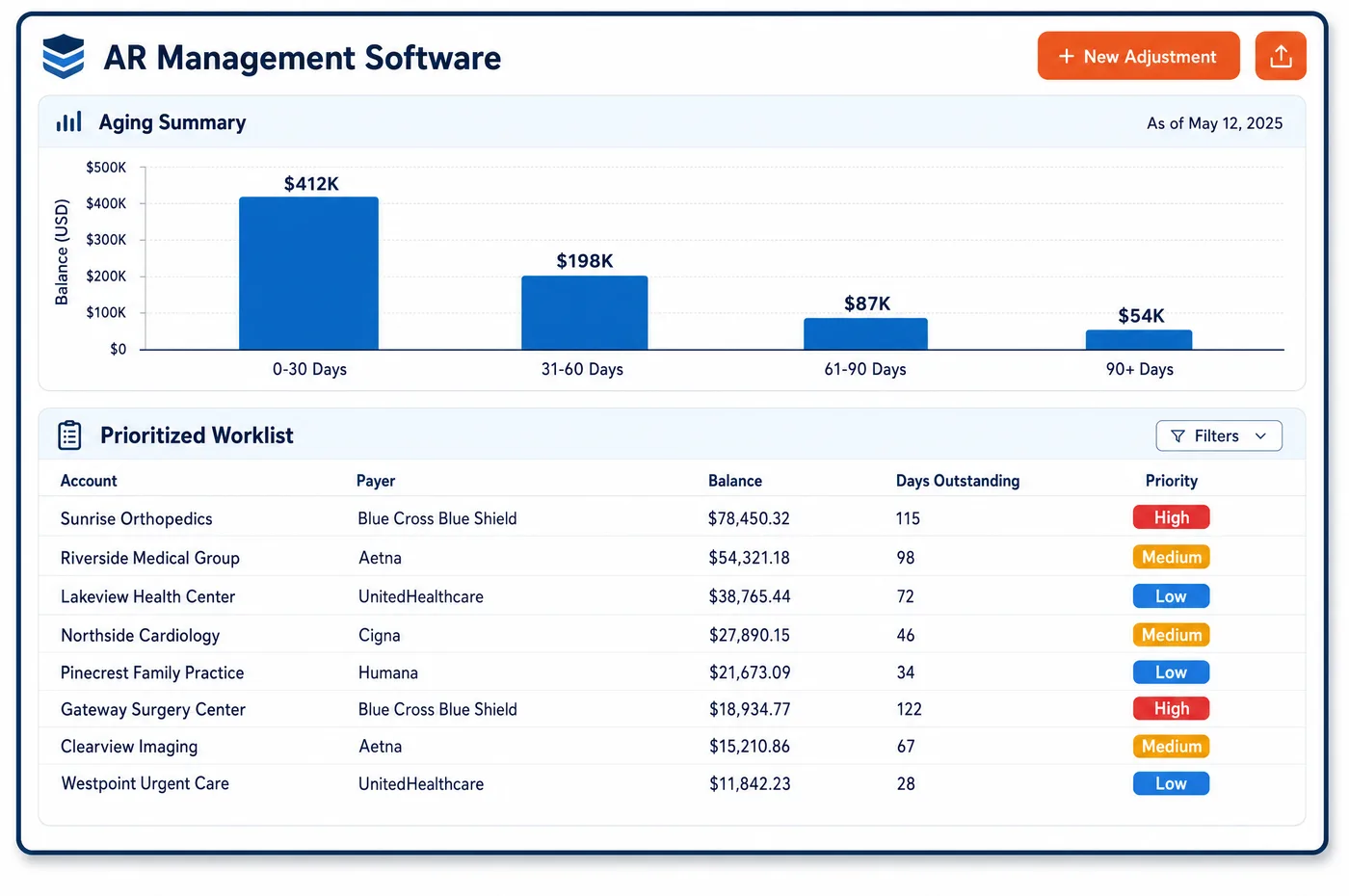Create a New Adjustment
Viewport: 1349px width, 896px height.
pos(1139,56)
